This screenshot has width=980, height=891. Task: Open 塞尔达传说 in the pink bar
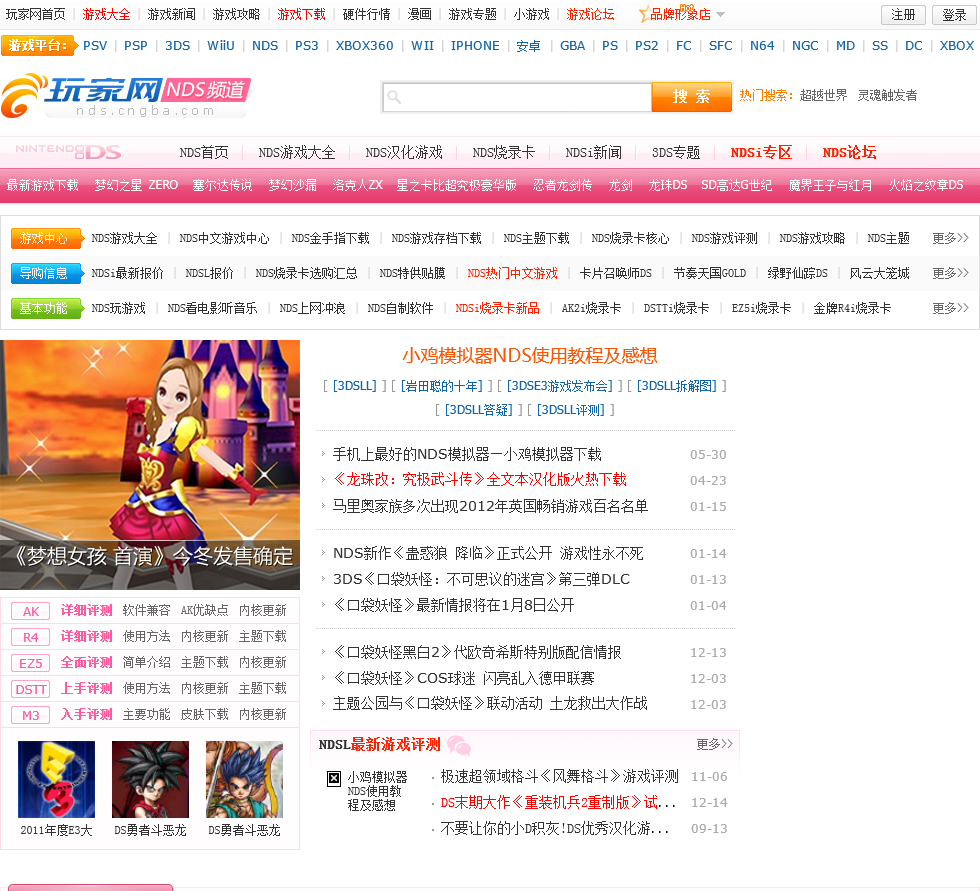pyautogui.click(x=222, y=185)
